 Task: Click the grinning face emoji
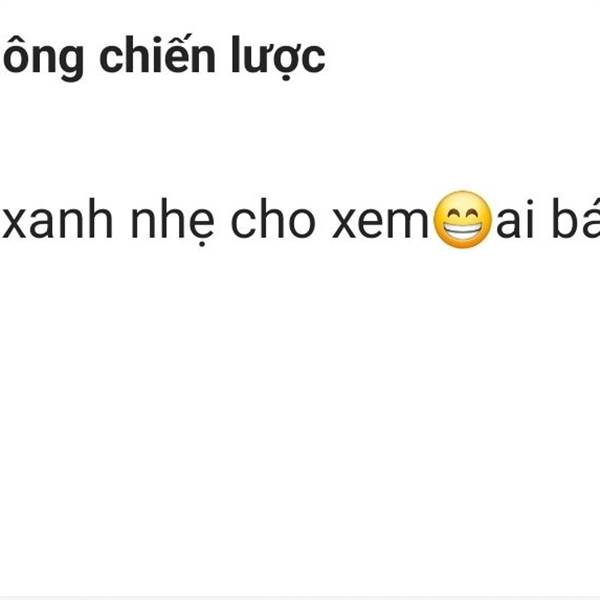pos(462,220)
